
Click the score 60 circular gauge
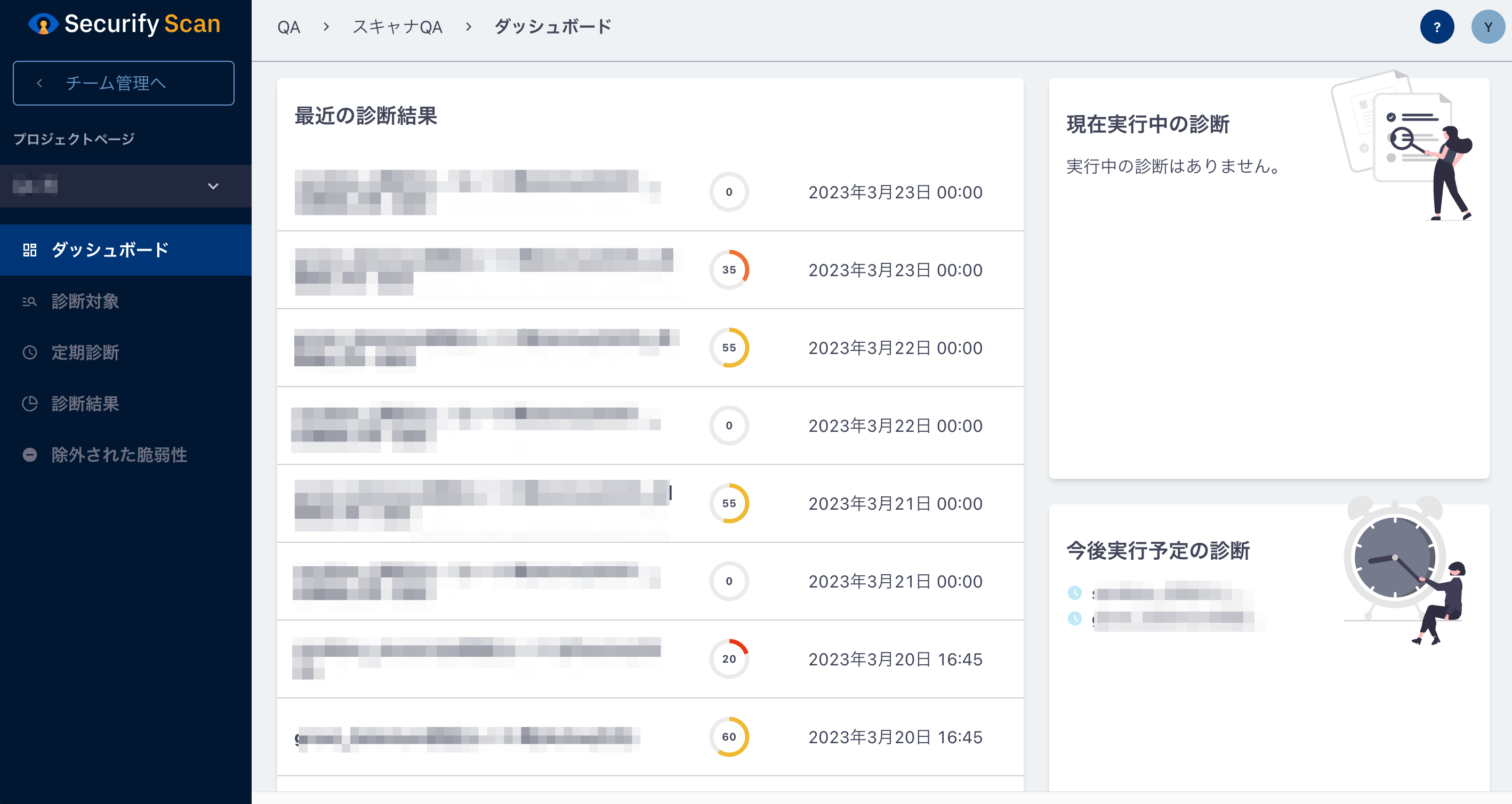(x=728, y=736)
